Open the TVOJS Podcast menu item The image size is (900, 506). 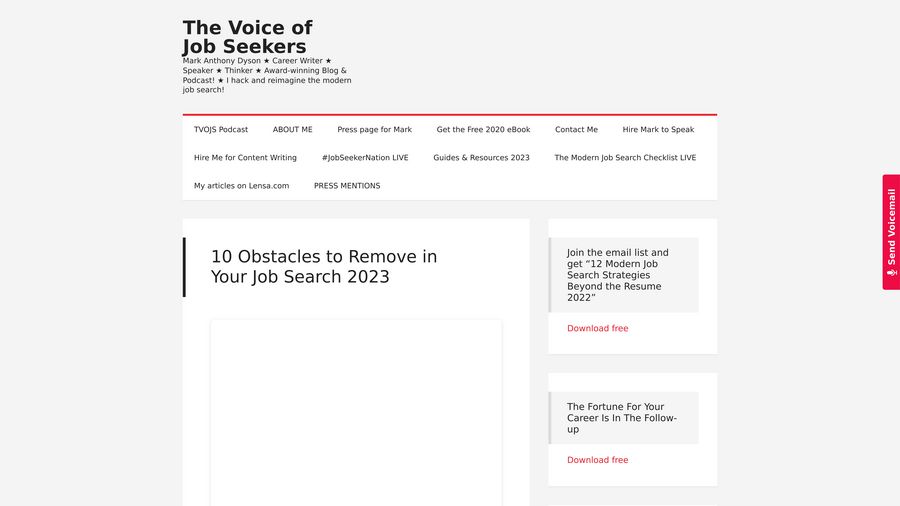coord(221,130)
